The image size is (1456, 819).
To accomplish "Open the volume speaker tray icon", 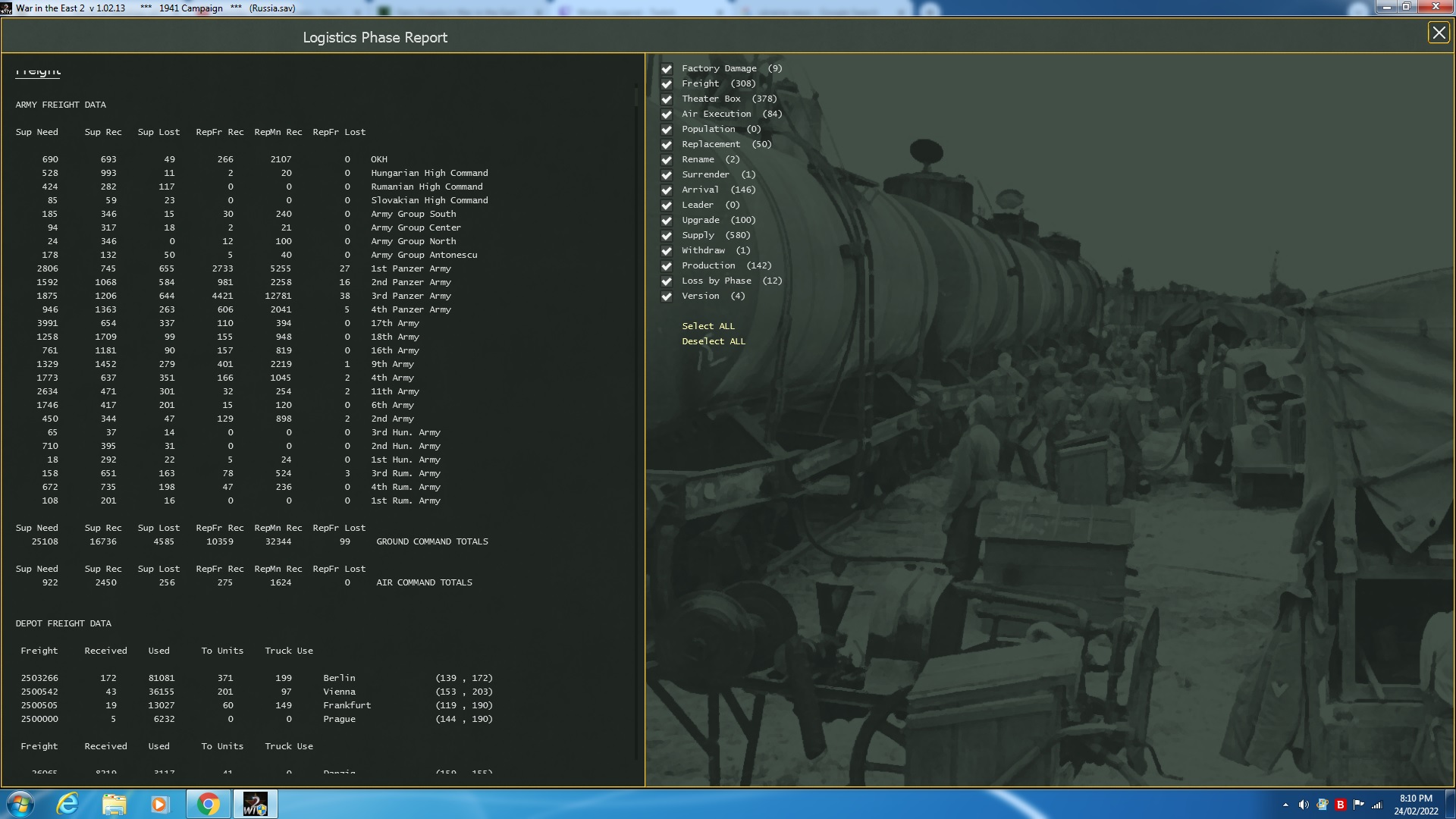I will click(x=1304, y=805).
